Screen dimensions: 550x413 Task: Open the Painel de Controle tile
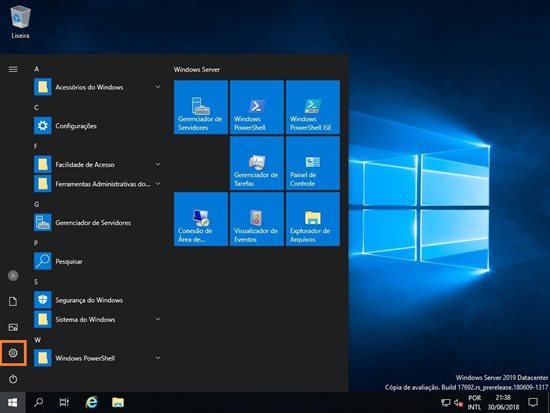coord(313,163)
